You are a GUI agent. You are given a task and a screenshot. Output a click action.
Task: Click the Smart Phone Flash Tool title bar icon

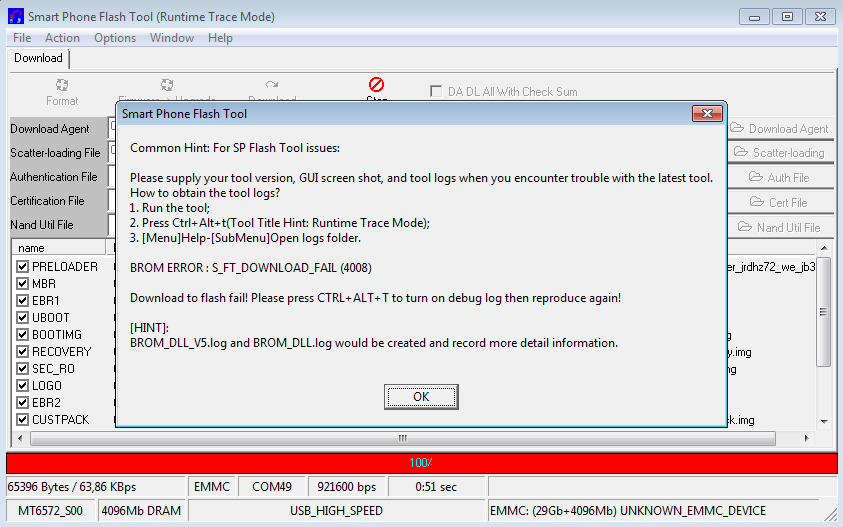[16, 16]
